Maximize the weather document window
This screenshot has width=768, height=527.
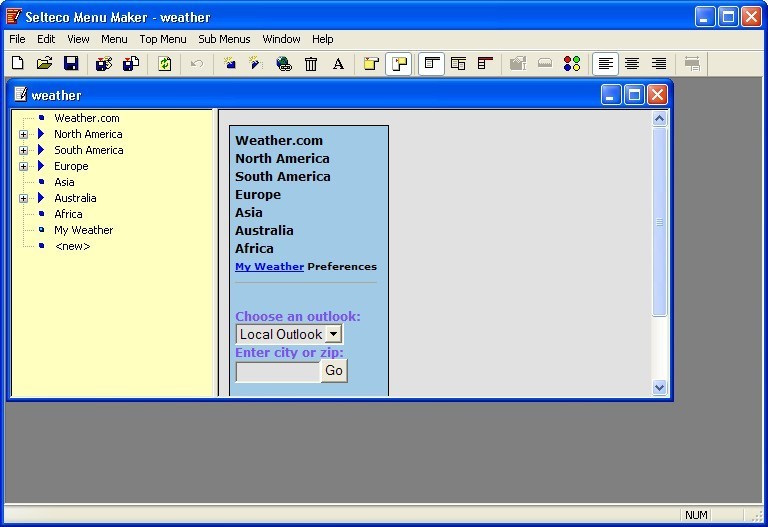pos(634,95)
